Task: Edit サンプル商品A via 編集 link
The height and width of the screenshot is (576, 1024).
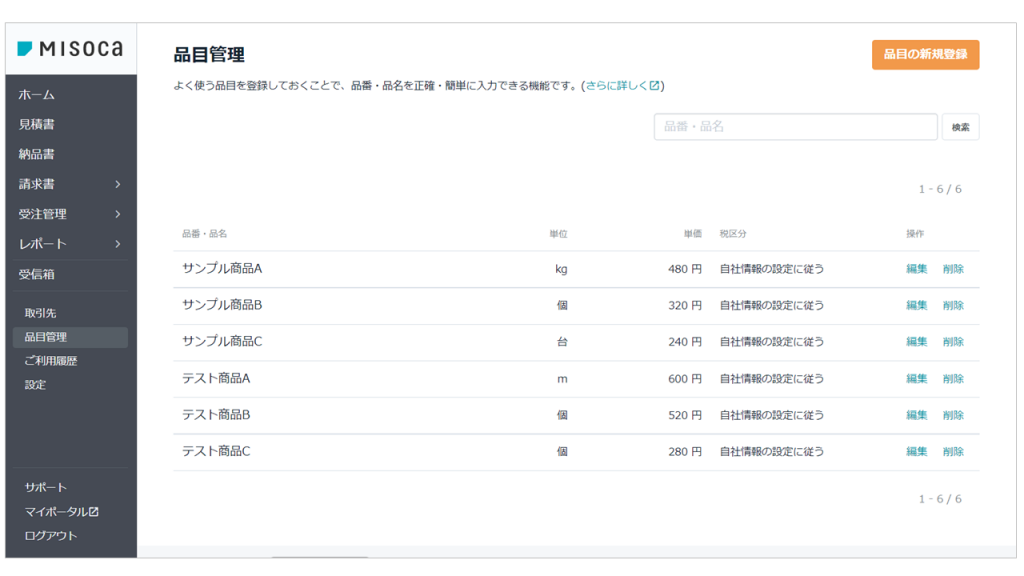Action: click(916, 269)
